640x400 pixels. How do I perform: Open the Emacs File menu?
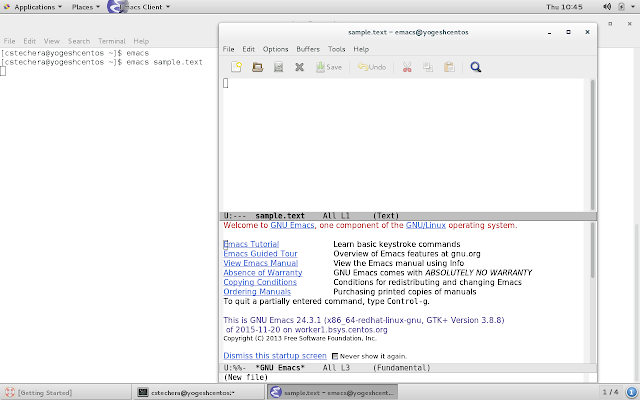[229, 49]
